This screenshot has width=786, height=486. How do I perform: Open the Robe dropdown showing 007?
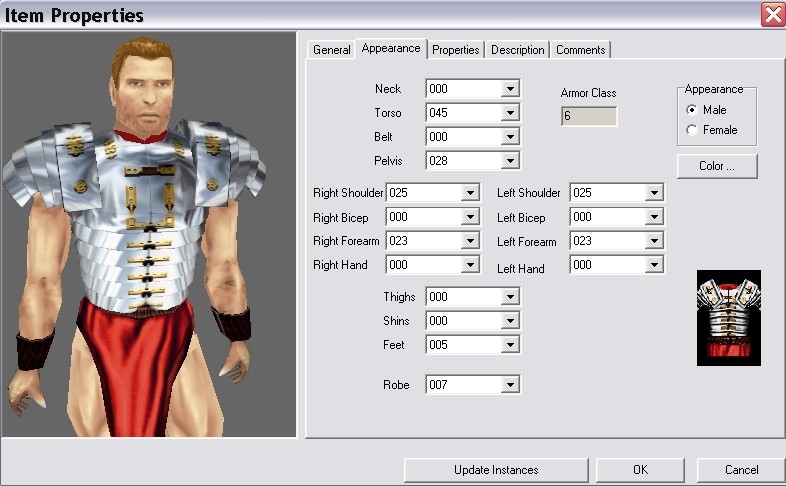(510, 385)
